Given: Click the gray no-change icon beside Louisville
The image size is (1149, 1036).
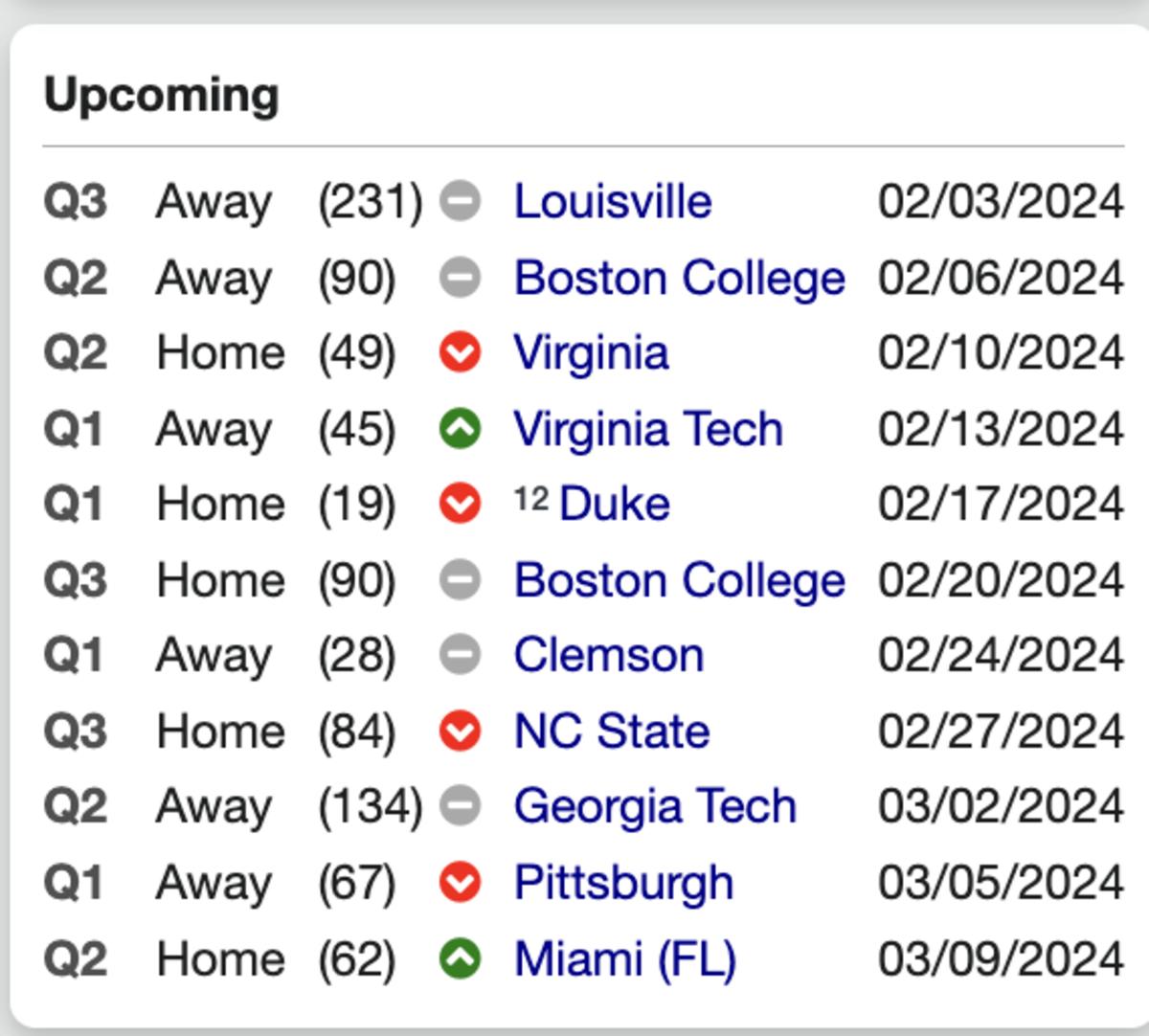Looking at the screenshot, I should point(460,202).
